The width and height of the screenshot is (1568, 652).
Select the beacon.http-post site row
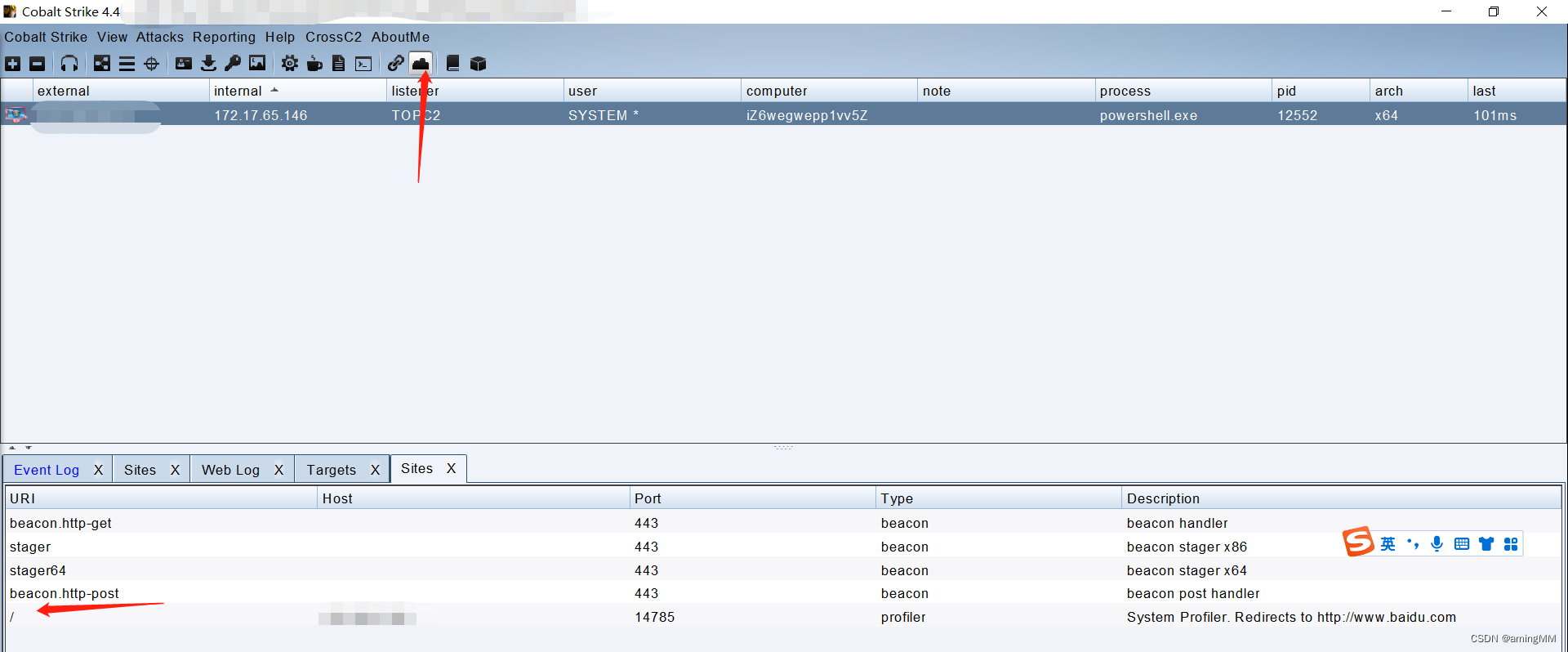pos(783,593)
